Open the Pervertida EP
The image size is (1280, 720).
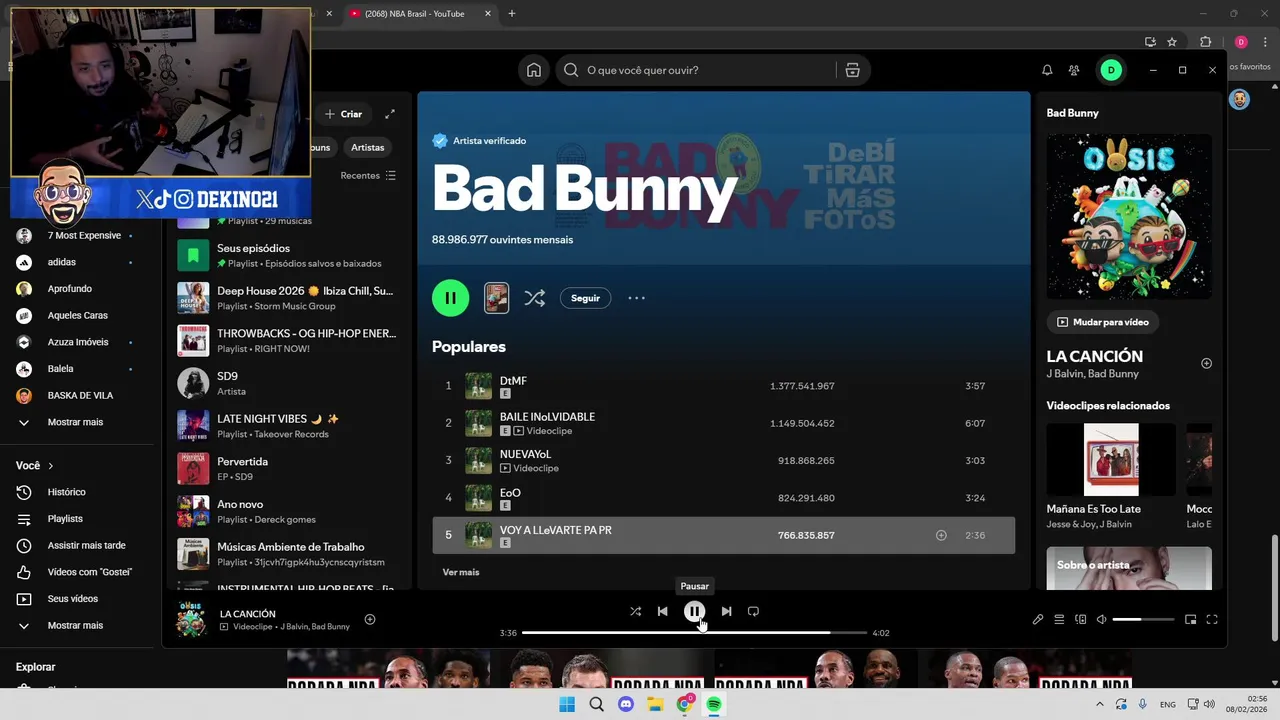288,468
